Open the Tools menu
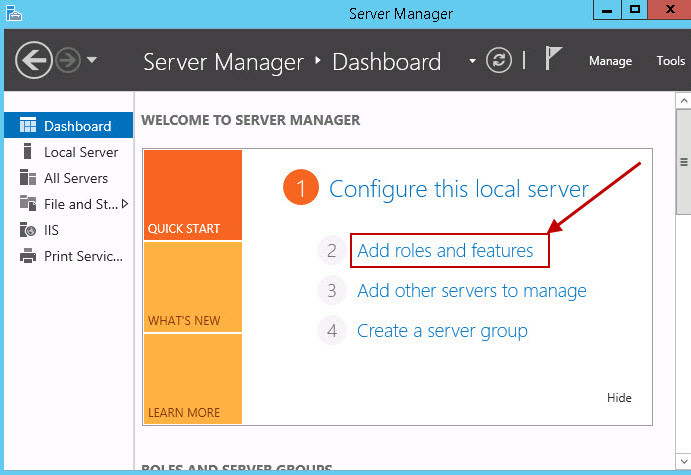 tap(670, 61)
